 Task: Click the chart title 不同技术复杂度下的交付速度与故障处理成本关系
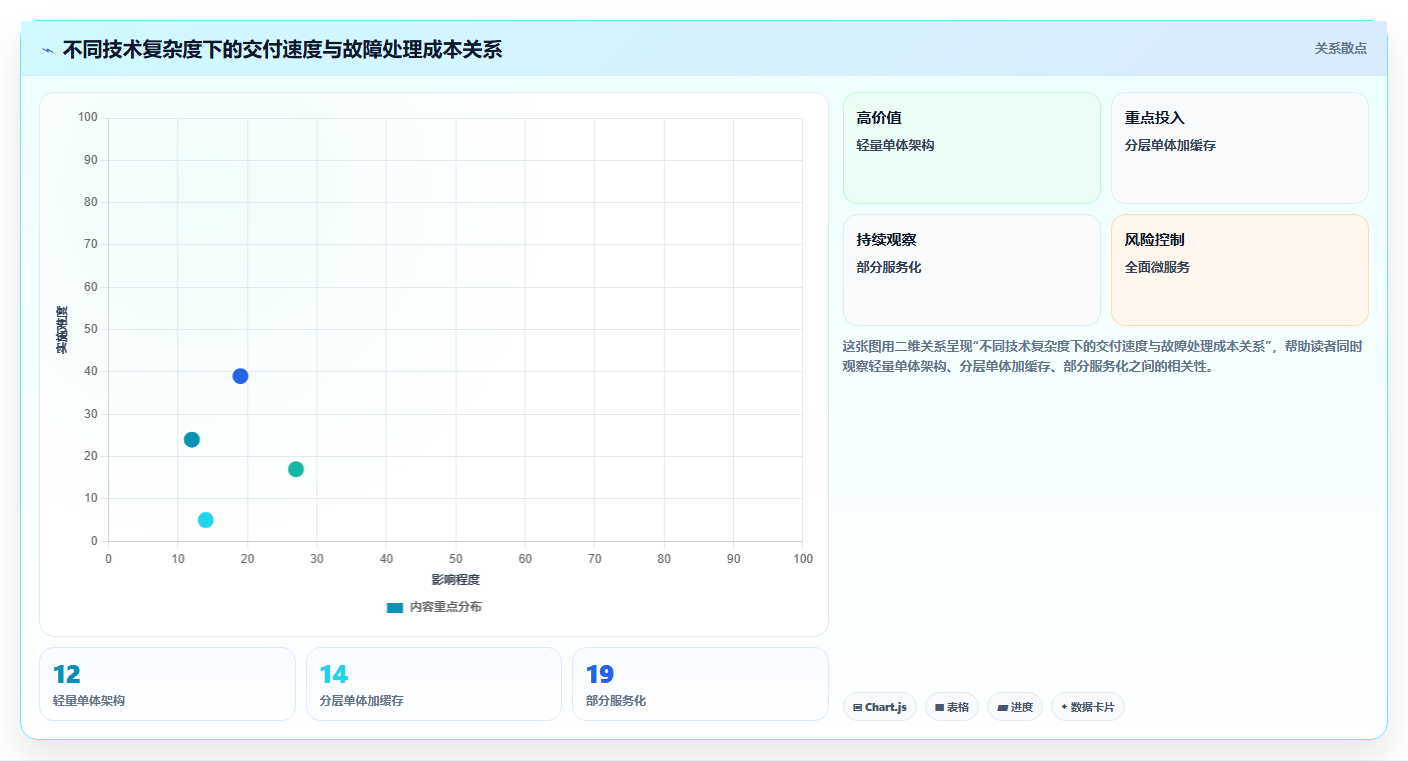click(x=282, y=49)
